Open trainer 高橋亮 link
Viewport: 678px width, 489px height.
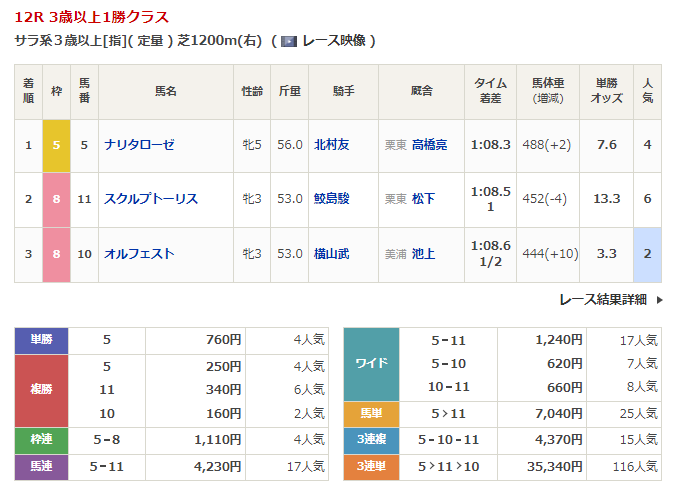[x=429, y=145]
